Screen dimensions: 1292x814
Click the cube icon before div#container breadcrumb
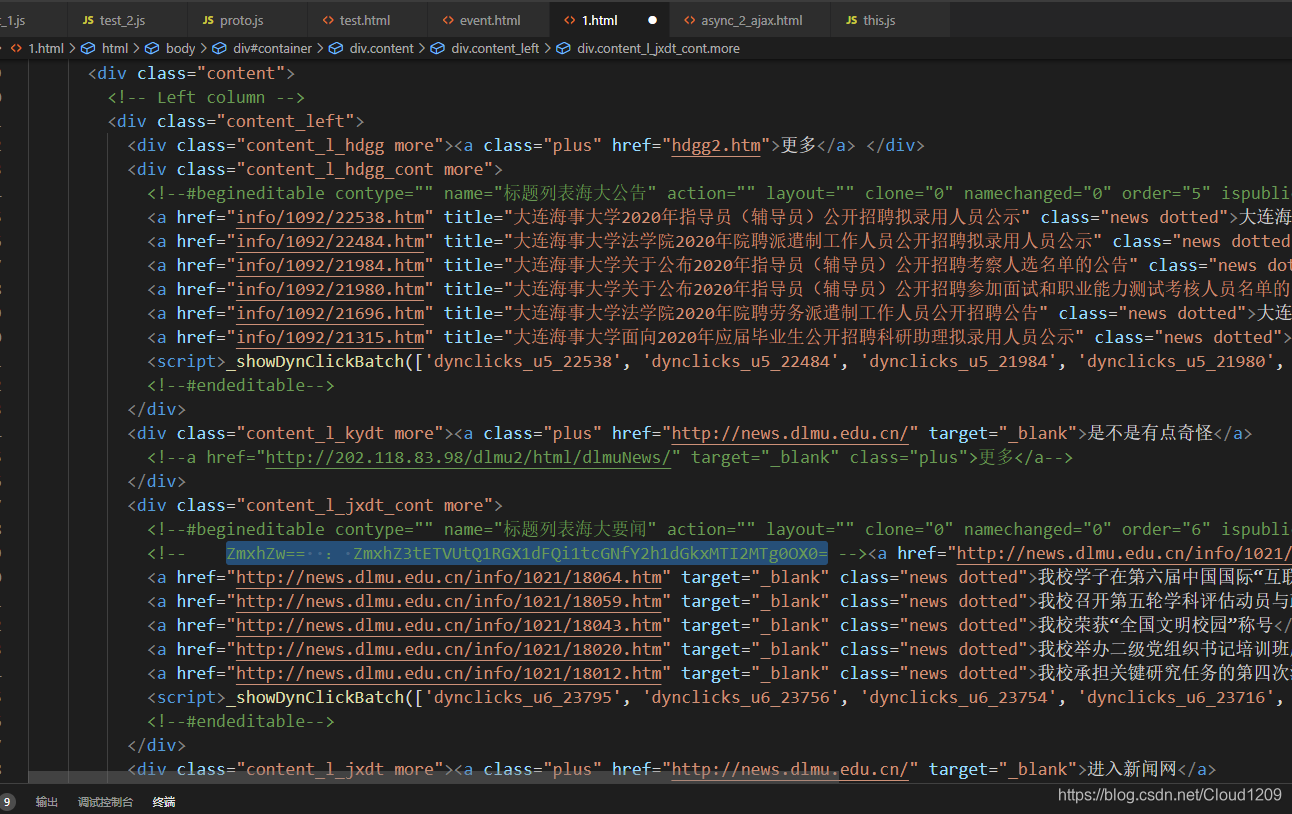tap(220, 48)
